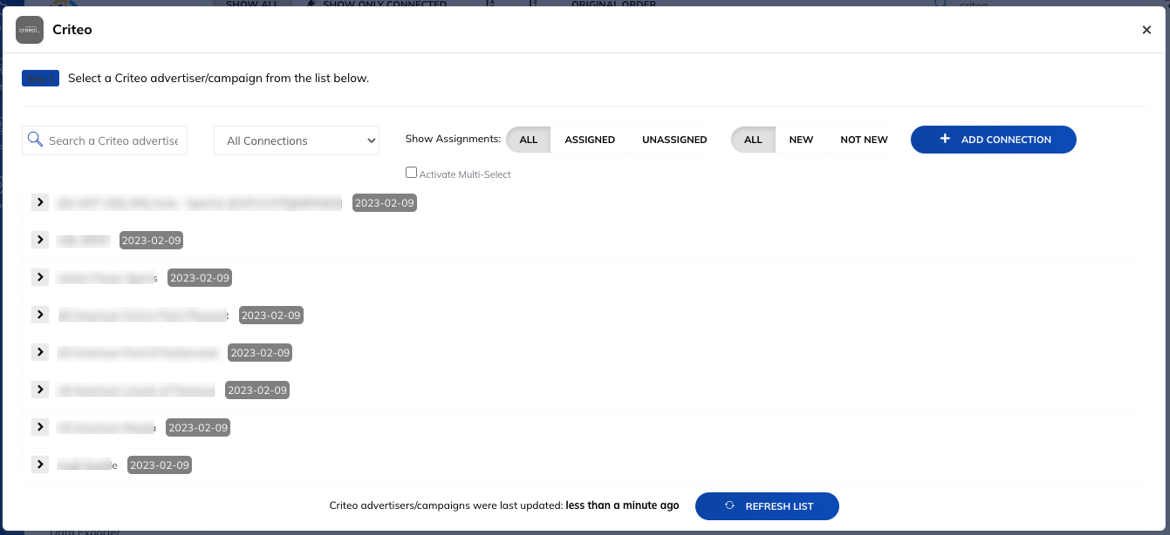Filter by UNASSIGNED advertisers
Viewport: 1170px width, 535px height.
coord(675,140)
